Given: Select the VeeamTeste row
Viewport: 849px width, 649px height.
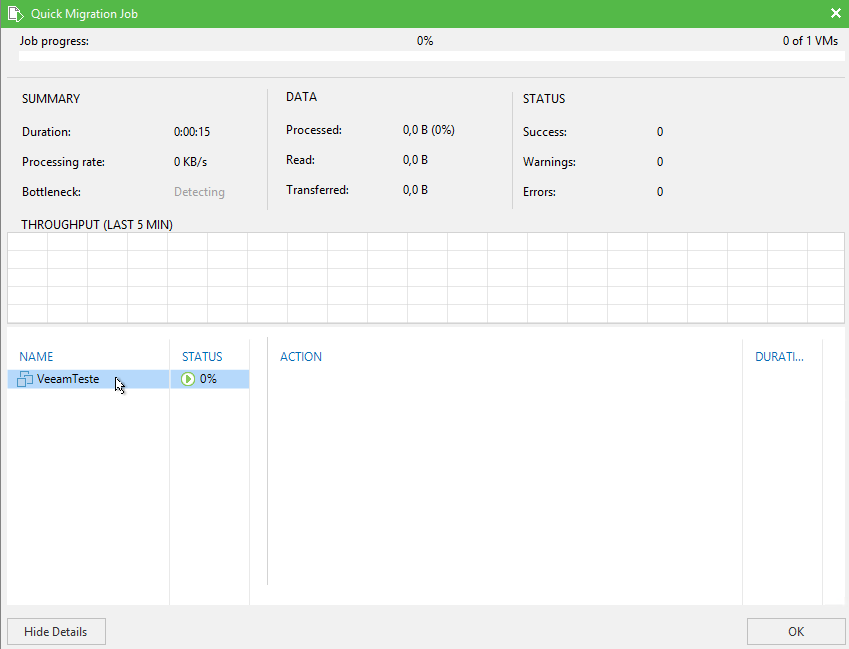Looking at the screenshot, I should 128,379.
